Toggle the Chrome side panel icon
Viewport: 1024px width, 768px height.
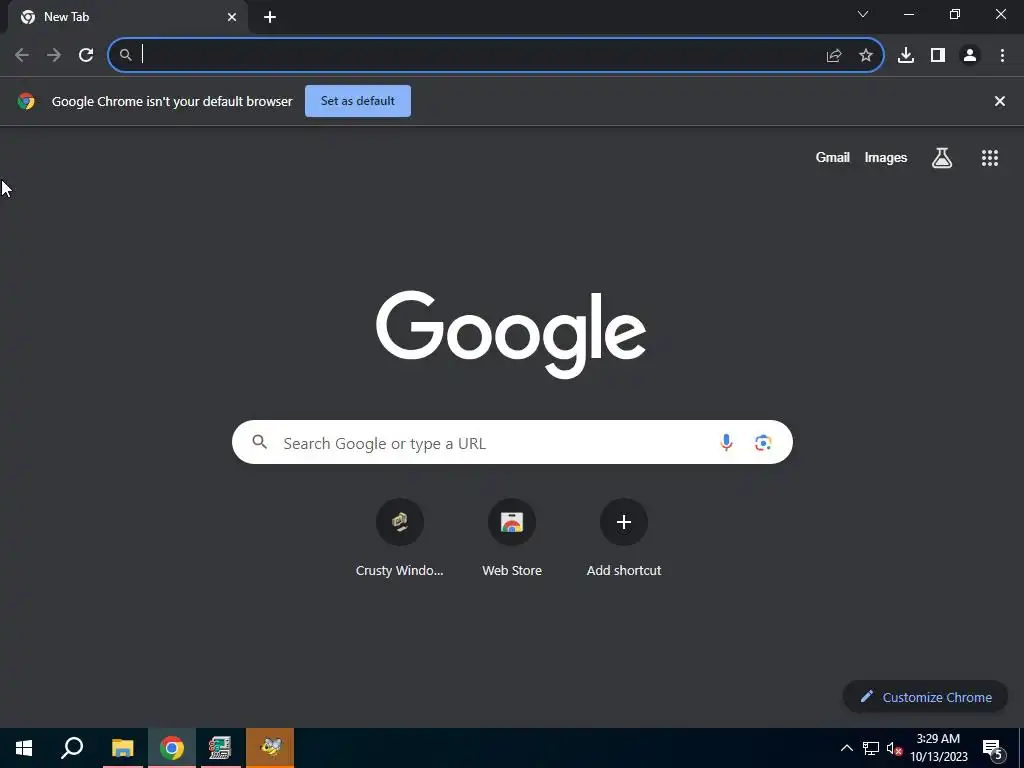pyautogui.click(x=938, y=55)
